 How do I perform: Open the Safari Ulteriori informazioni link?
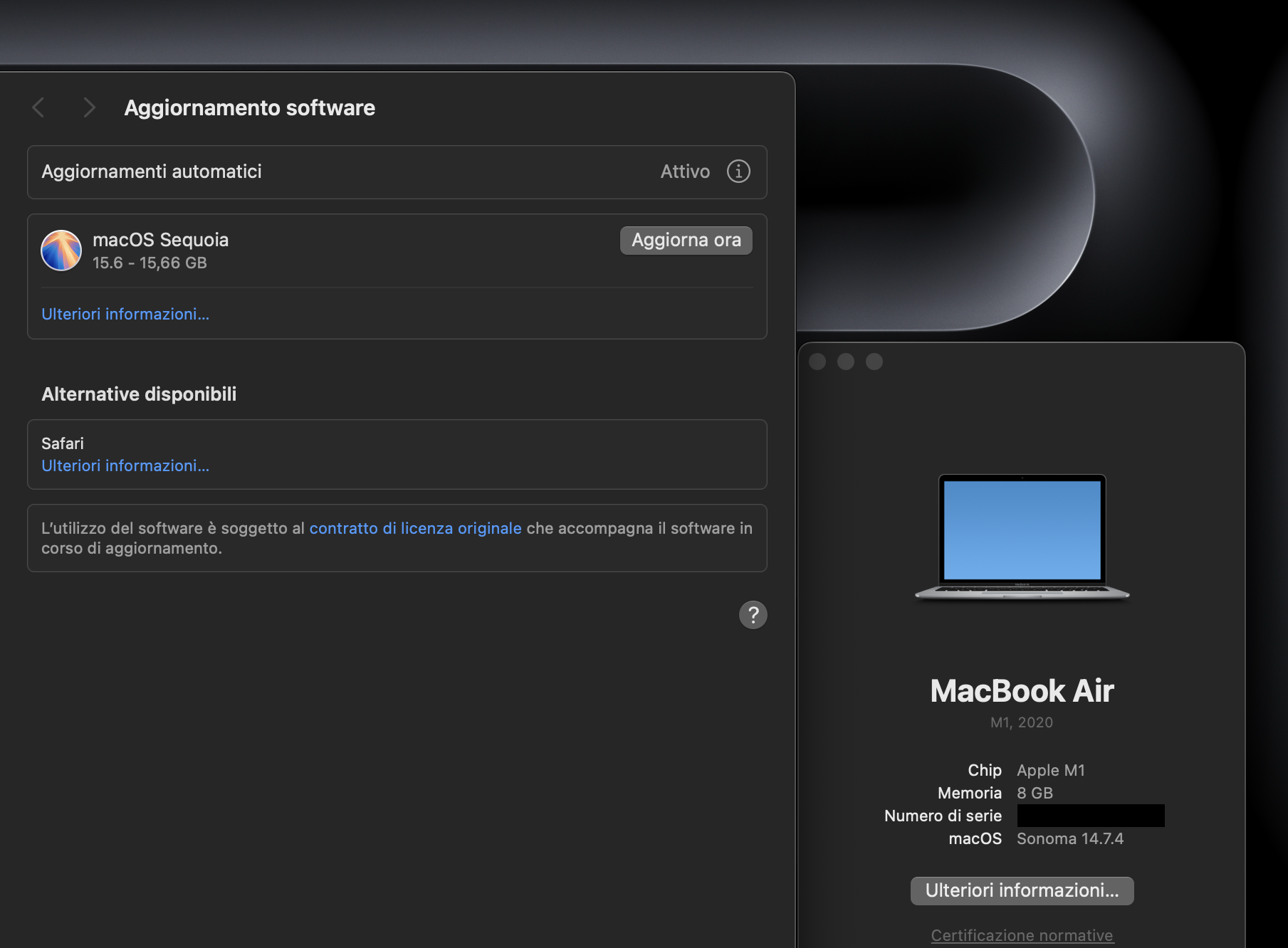click(125, 465)
